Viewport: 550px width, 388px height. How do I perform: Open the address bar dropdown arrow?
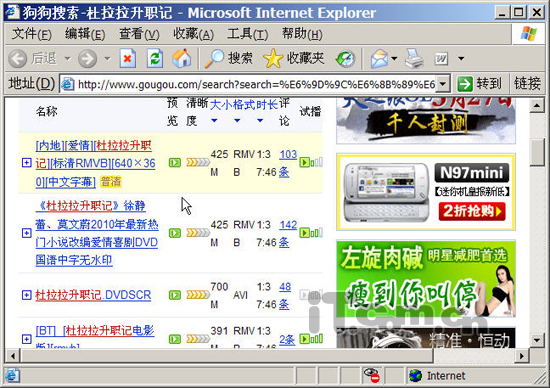tap(443, 84)
